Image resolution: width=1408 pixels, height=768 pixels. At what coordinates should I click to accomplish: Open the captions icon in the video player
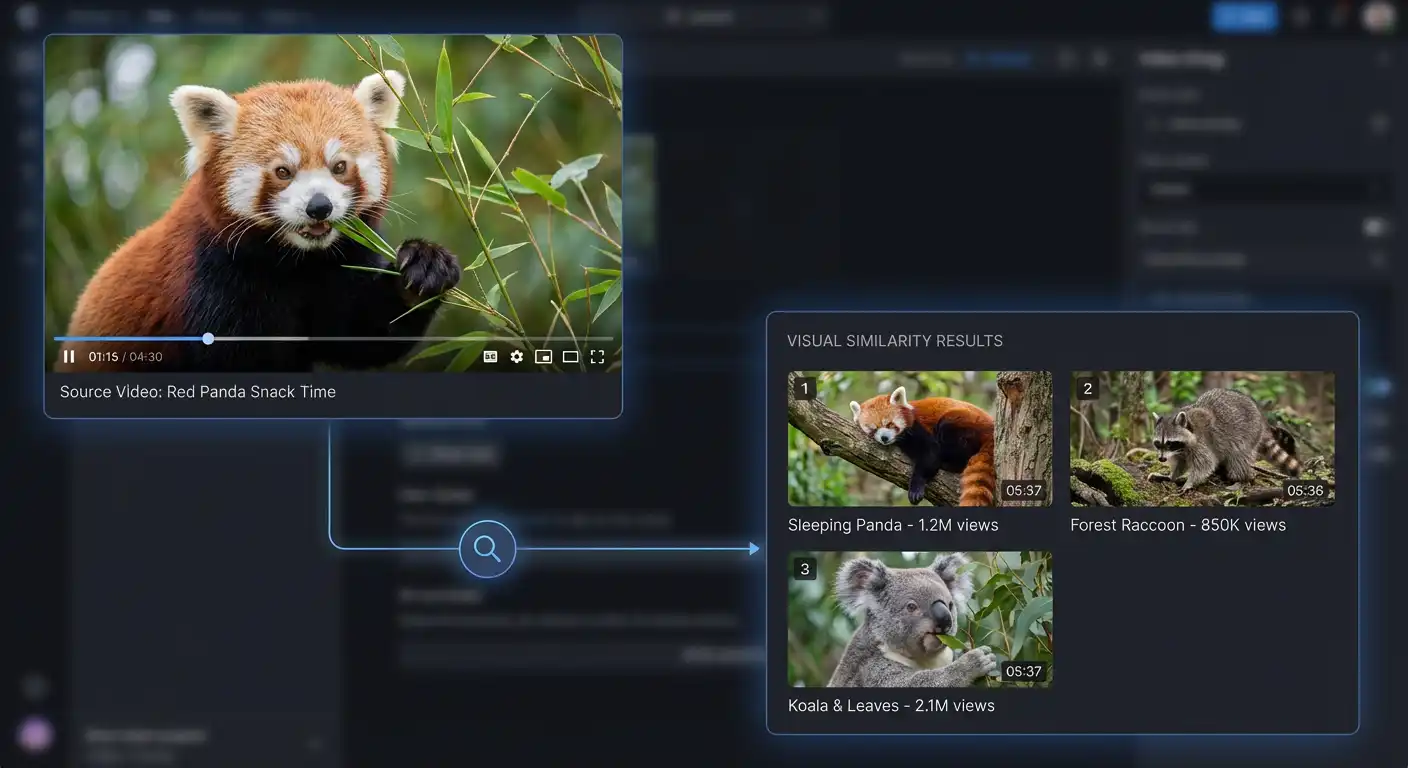click(490, 356)
